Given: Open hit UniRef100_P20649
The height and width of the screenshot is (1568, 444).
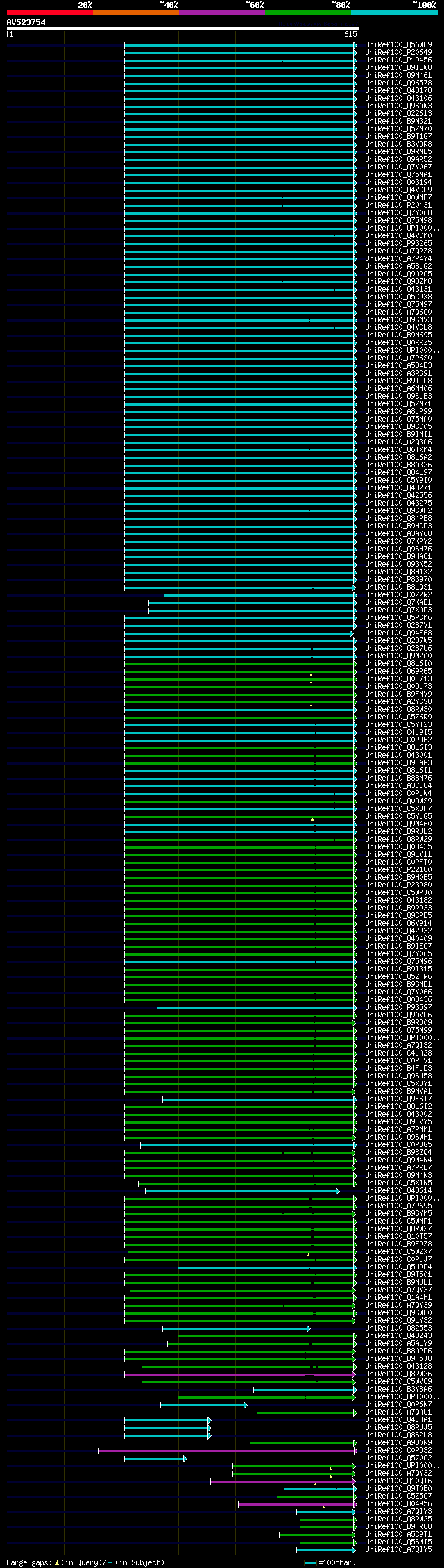Looking at the screenshot, I should 398,52.
